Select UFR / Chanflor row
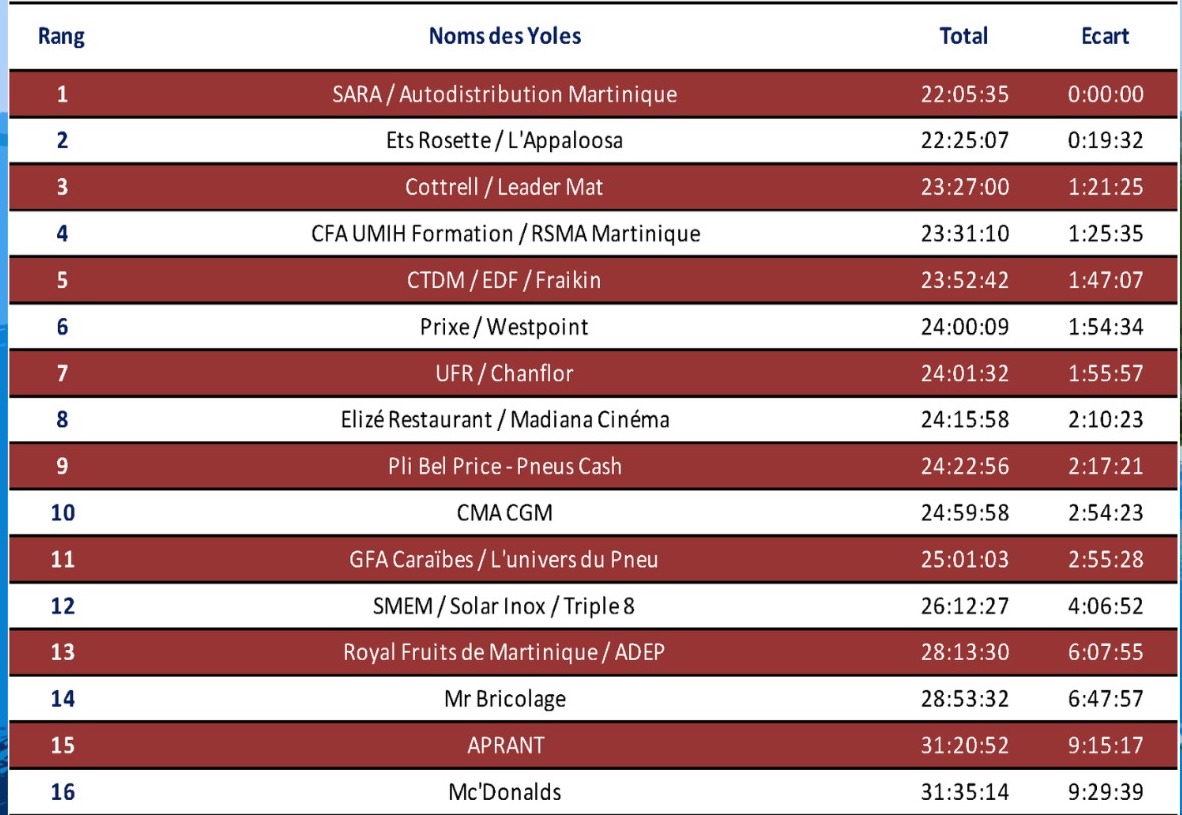1182x815 pixels. (593, 373)
